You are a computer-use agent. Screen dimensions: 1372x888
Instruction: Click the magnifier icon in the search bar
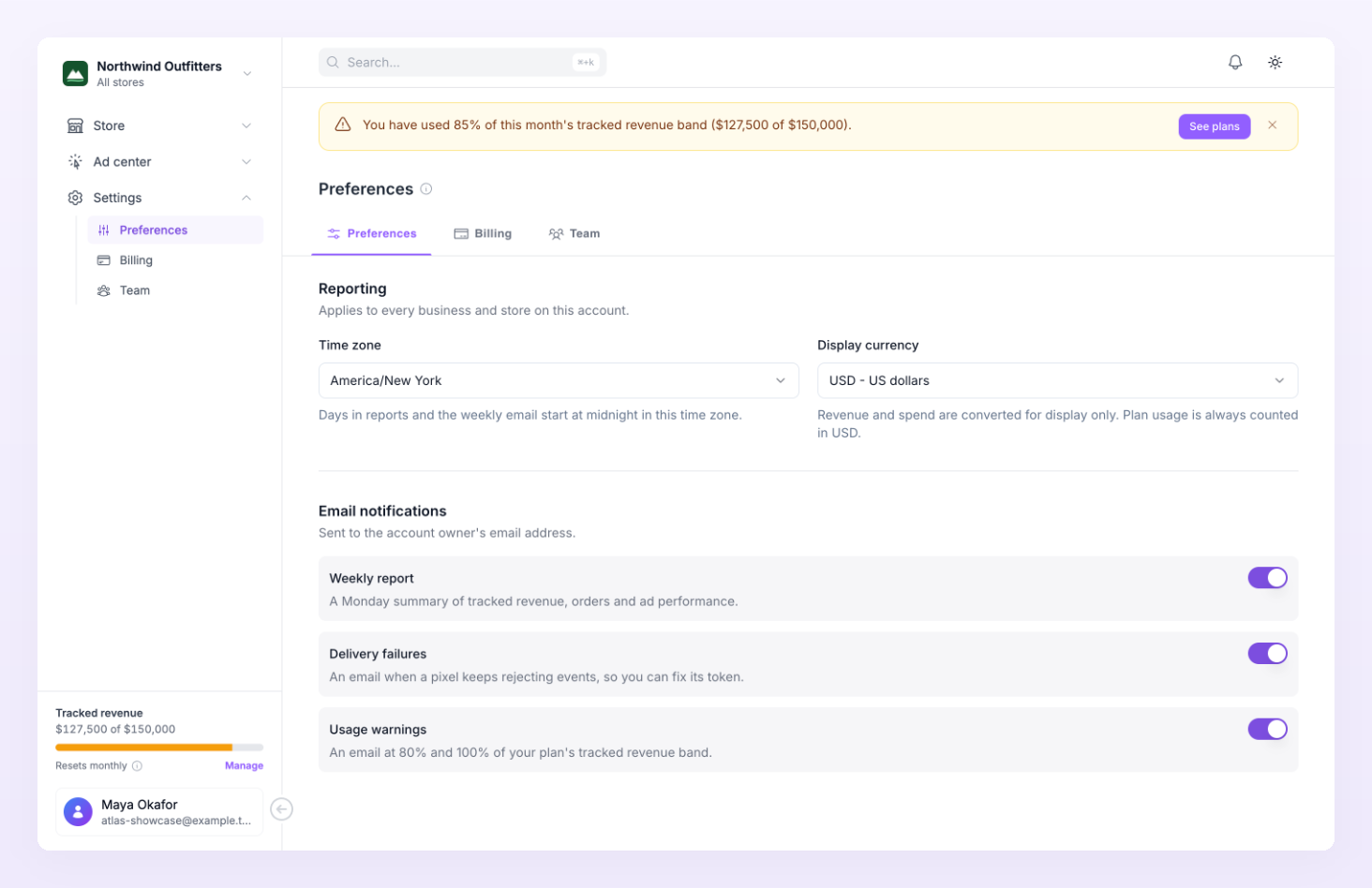tap(333, 63)
